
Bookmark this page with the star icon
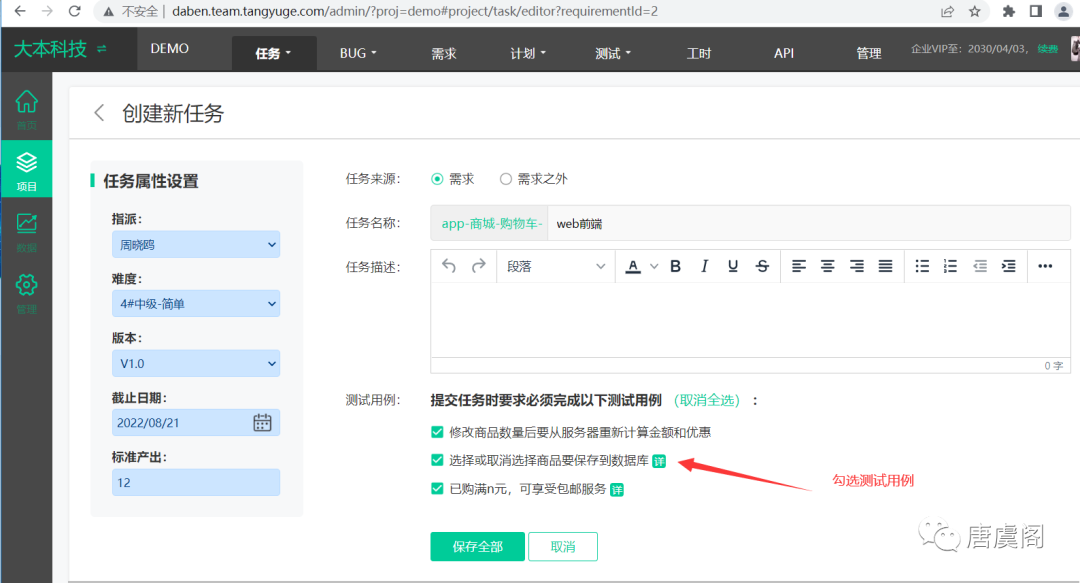pos(975,11)
